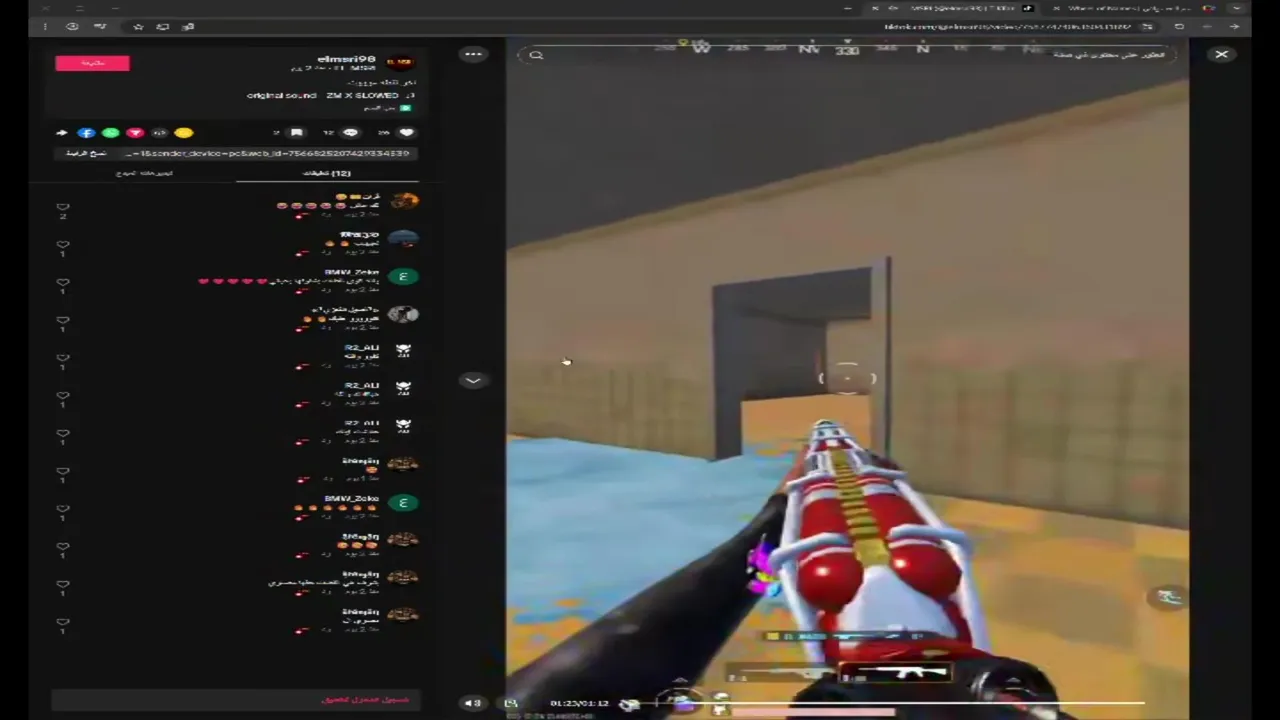Switch to the comments (12) tab
The height and width of the screenshot is (720, 1280).
tap(328, 173)
